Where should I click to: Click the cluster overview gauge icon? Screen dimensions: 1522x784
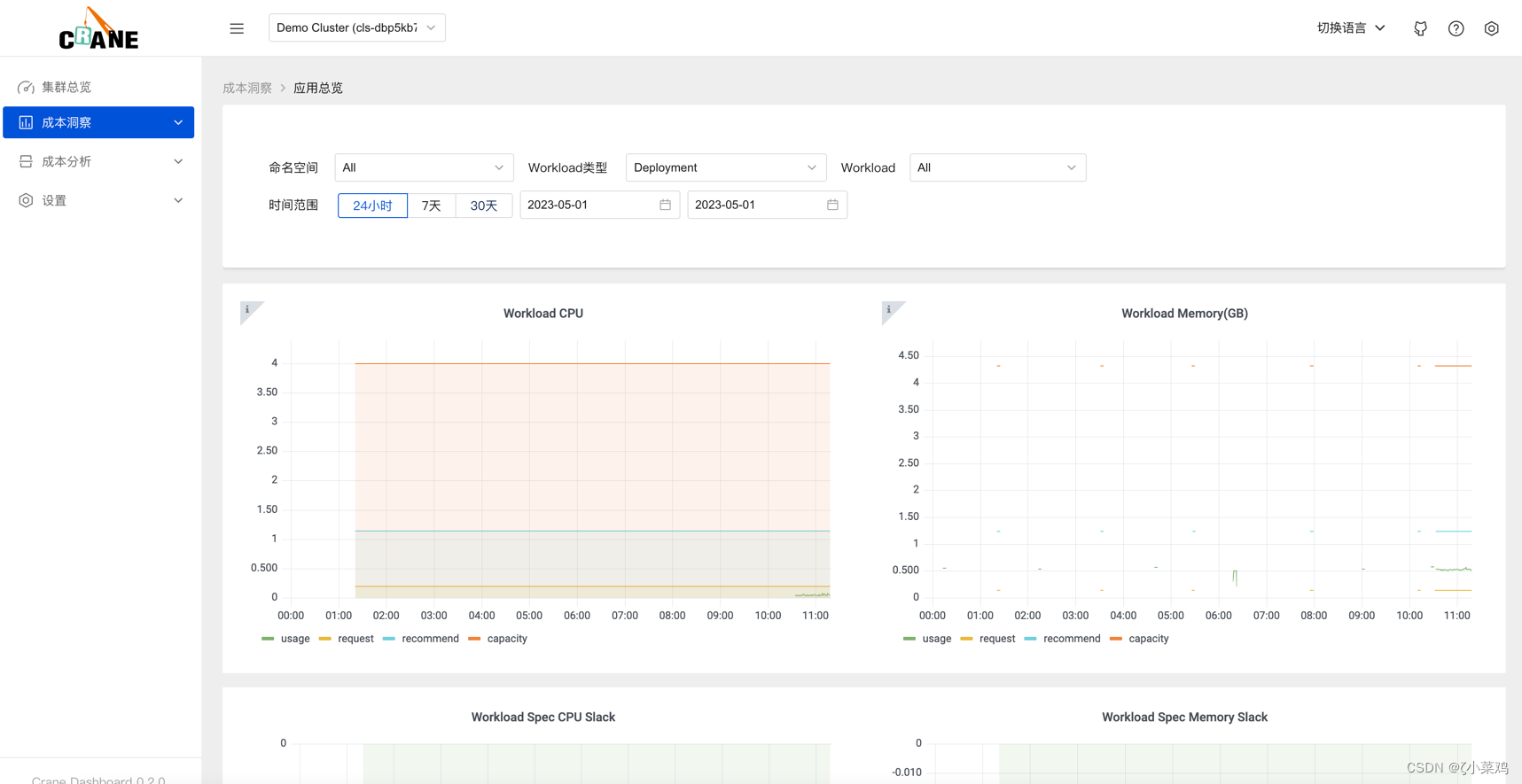pos(26,87)
